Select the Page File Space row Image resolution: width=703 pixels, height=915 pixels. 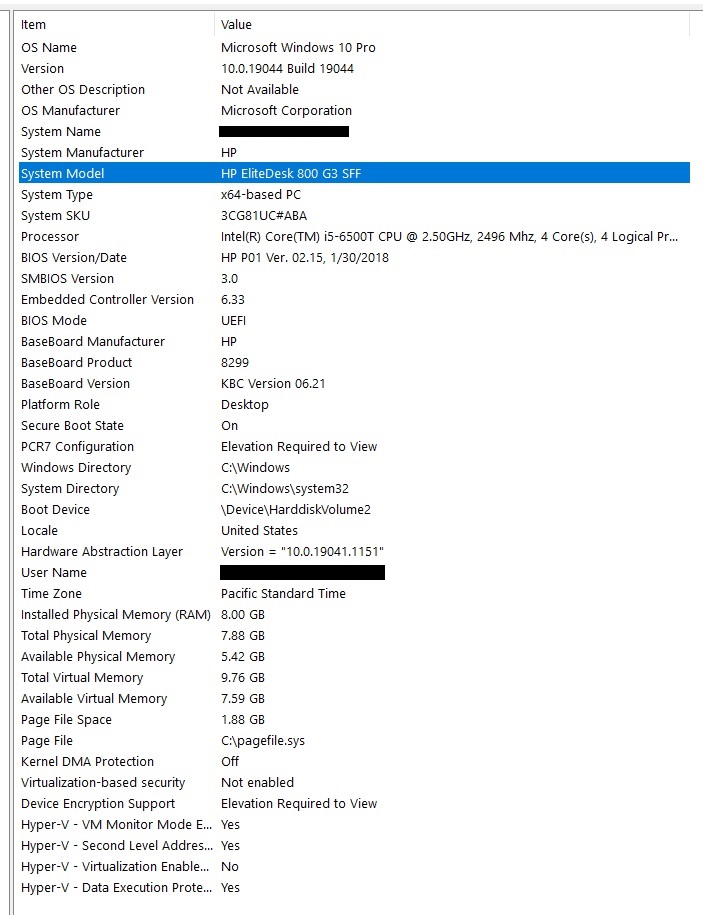354,720
